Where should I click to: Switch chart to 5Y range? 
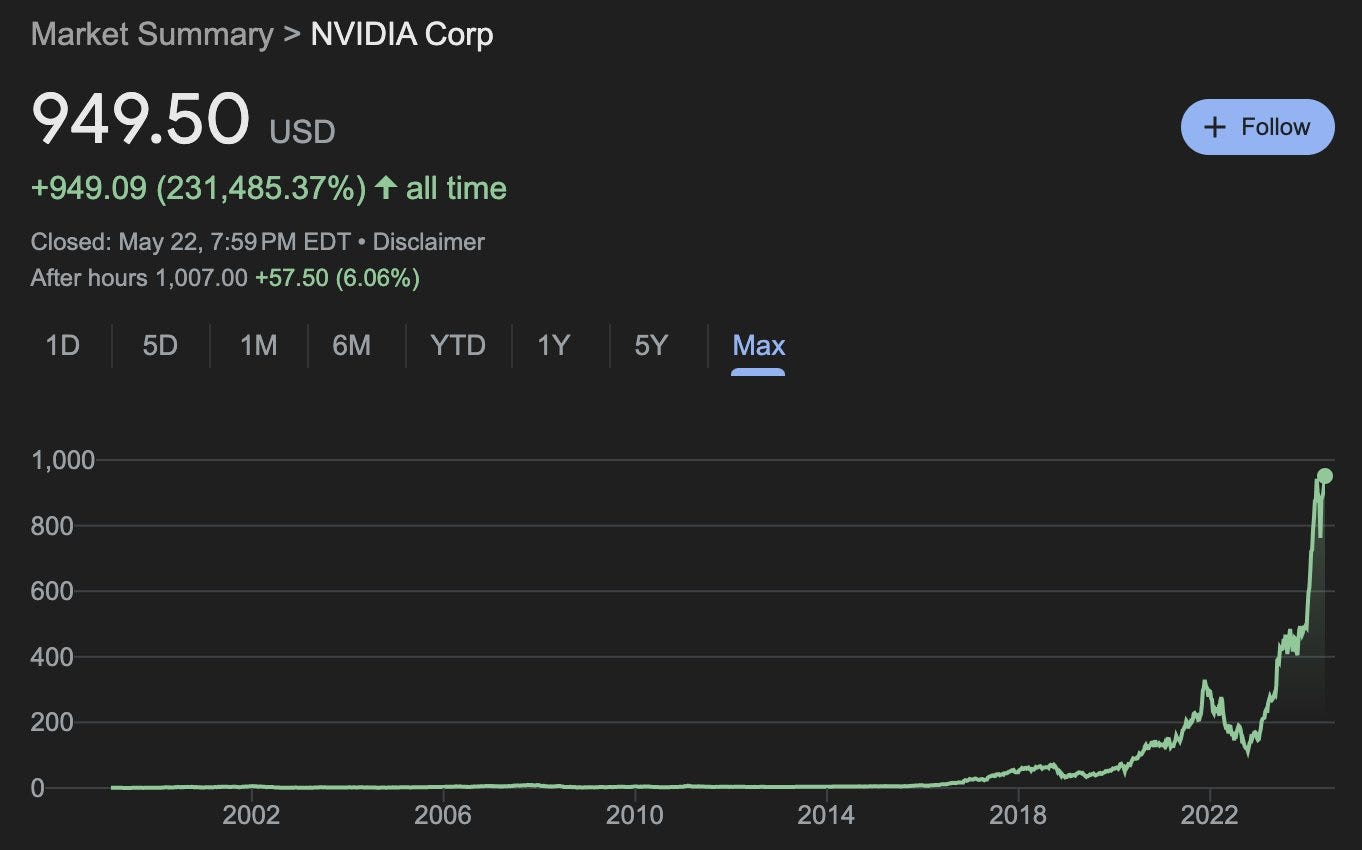click(x=650, y=346)
